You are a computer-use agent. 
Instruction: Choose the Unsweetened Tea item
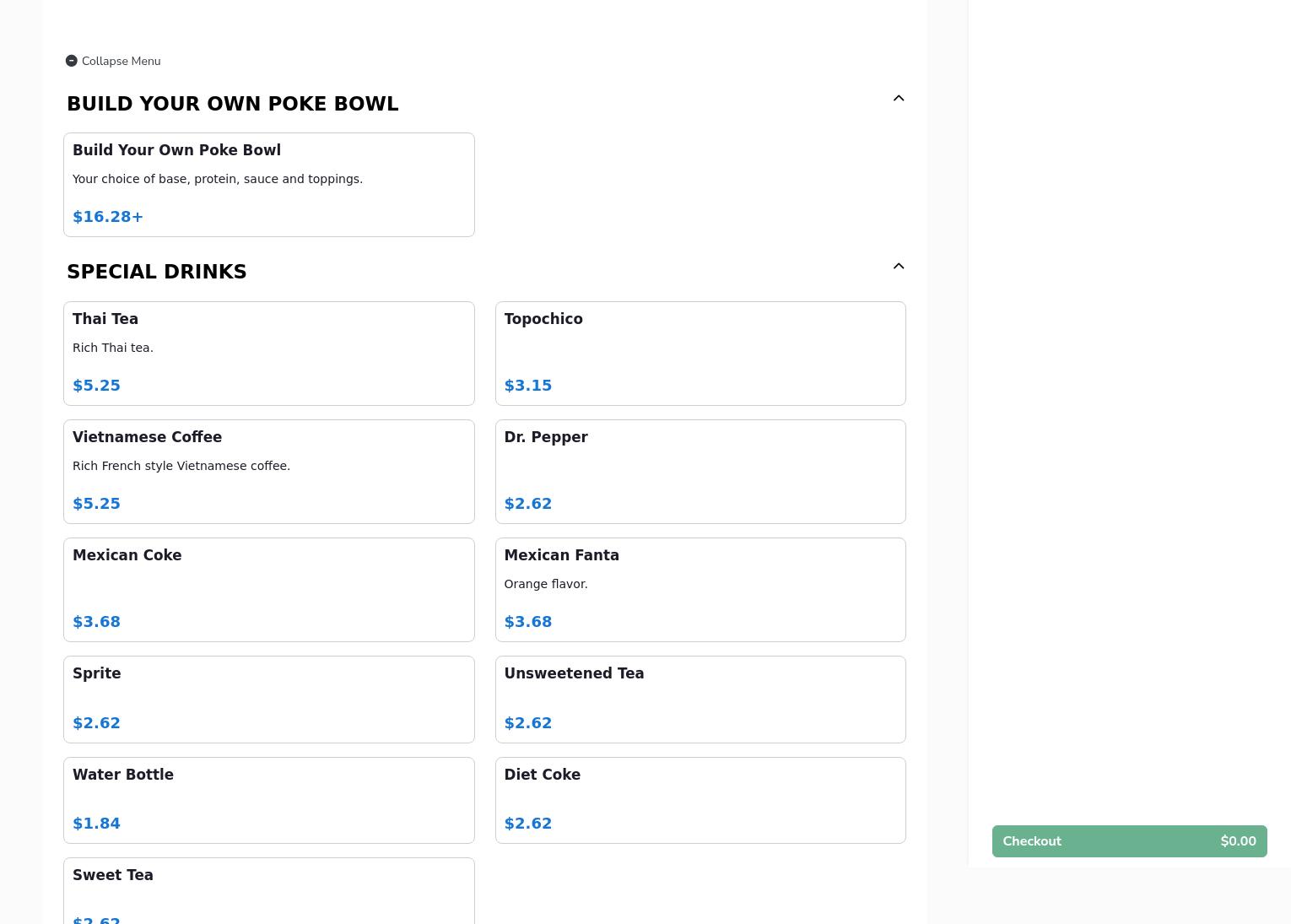[700, 699]
